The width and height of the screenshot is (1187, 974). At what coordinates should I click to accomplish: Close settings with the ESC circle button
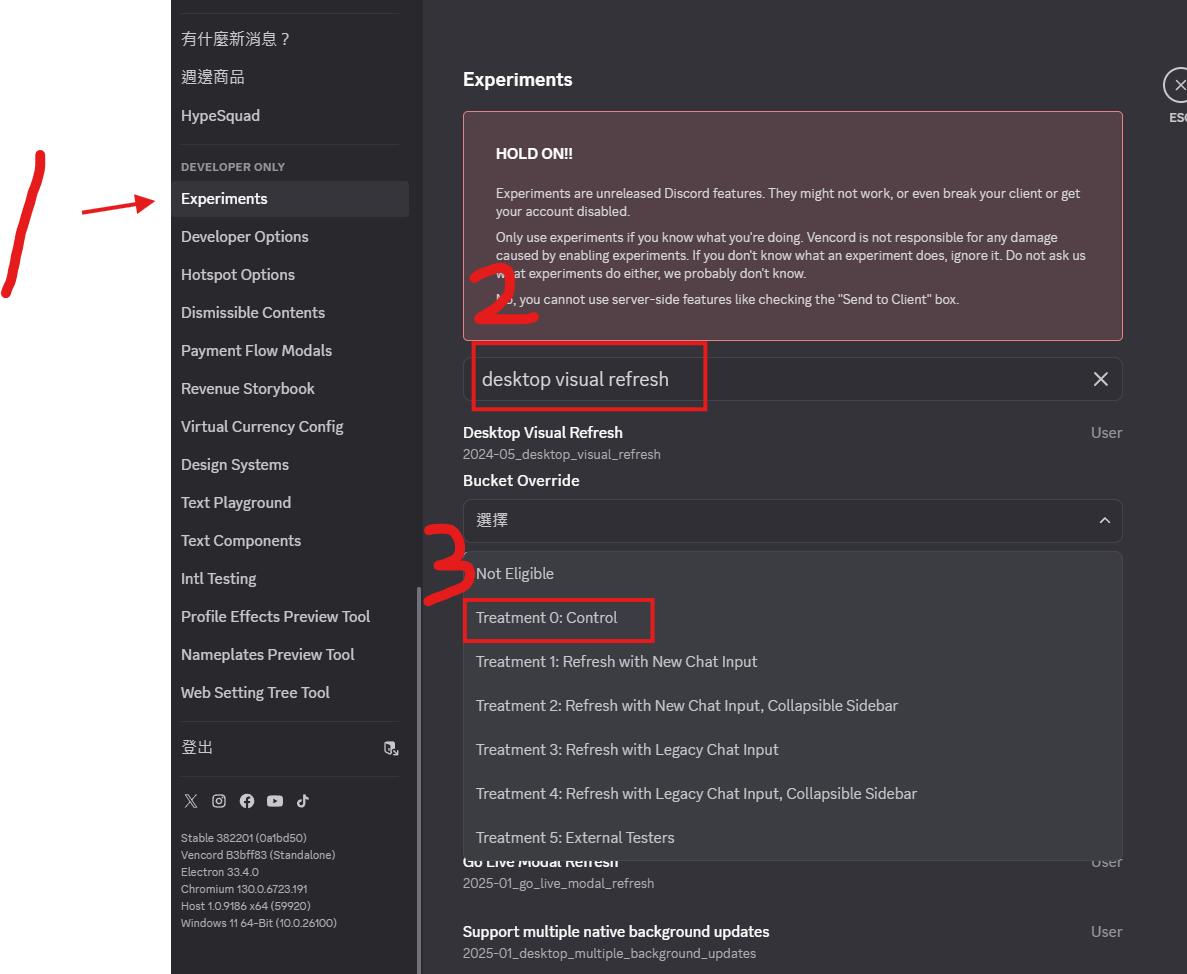point(1178,85)
